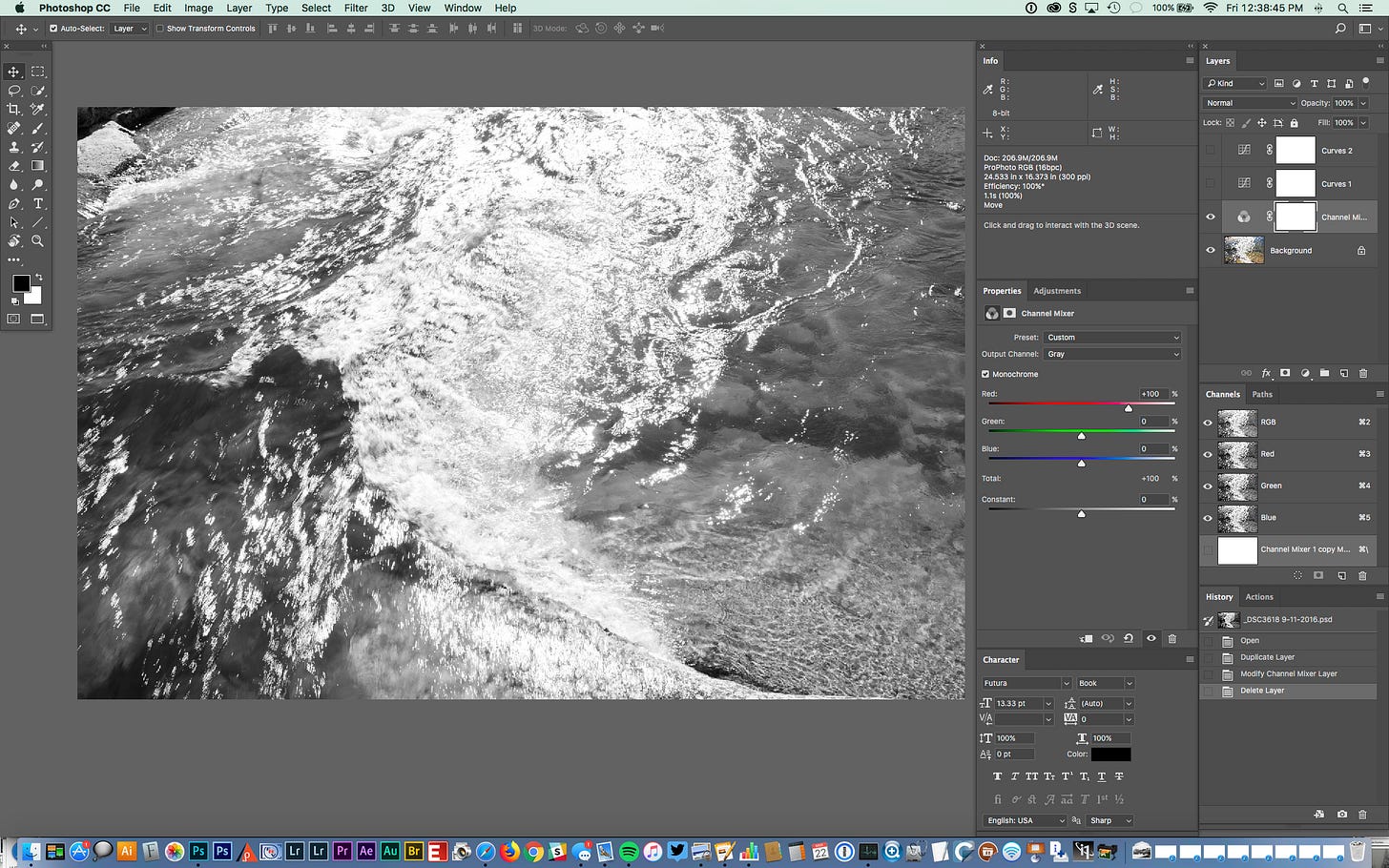Viewport: 1389px width, 868px height.
Task: Open the Output Channel dropdown
Action: coord(1112,354)
